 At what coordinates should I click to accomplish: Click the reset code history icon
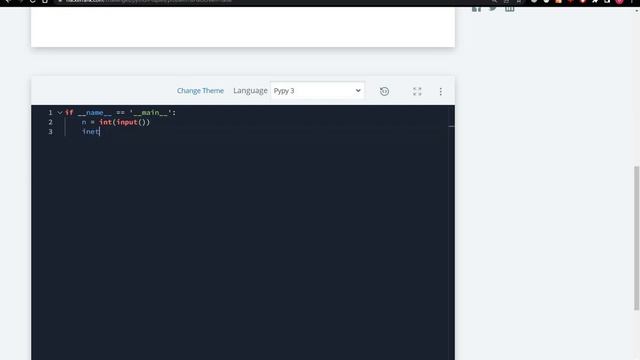pos(384,91)
